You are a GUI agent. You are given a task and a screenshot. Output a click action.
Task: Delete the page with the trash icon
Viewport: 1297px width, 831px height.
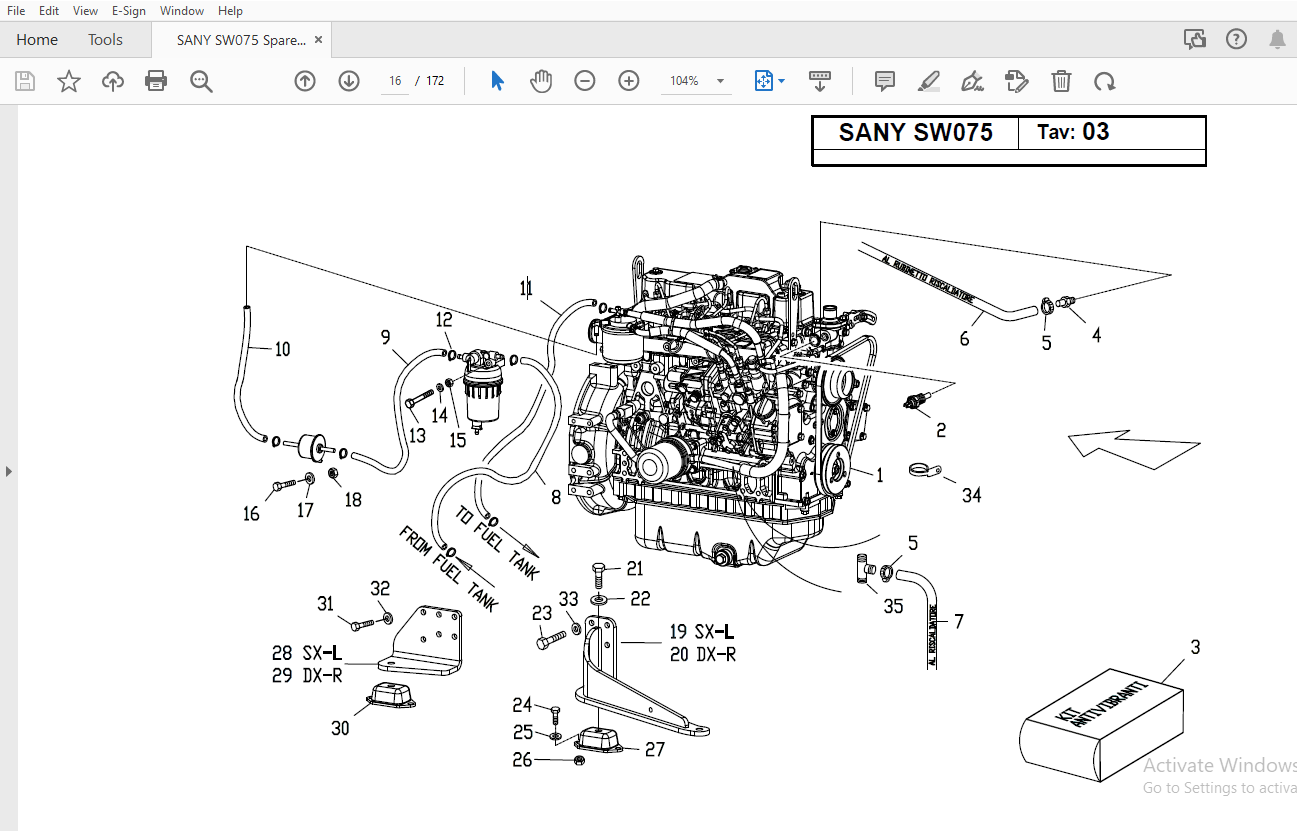[1062, 81]
